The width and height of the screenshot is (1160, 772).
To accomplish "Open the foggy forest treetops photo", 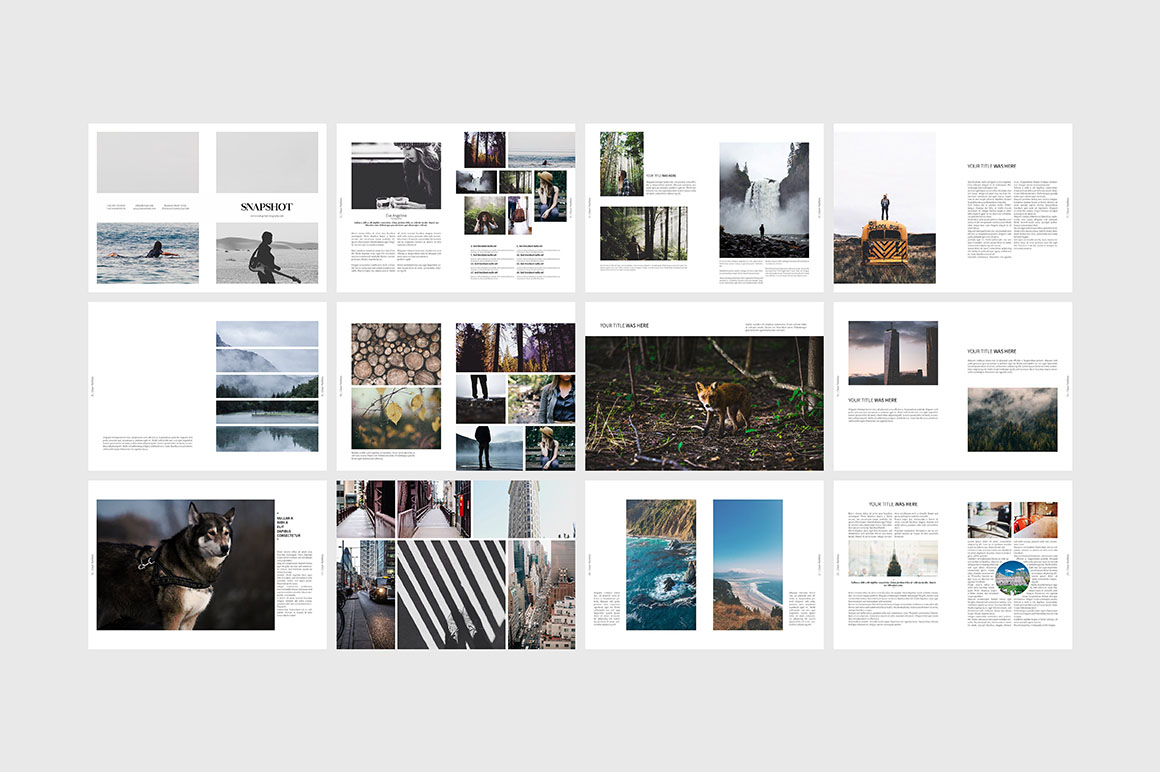I will click(x=1012, y=419).
